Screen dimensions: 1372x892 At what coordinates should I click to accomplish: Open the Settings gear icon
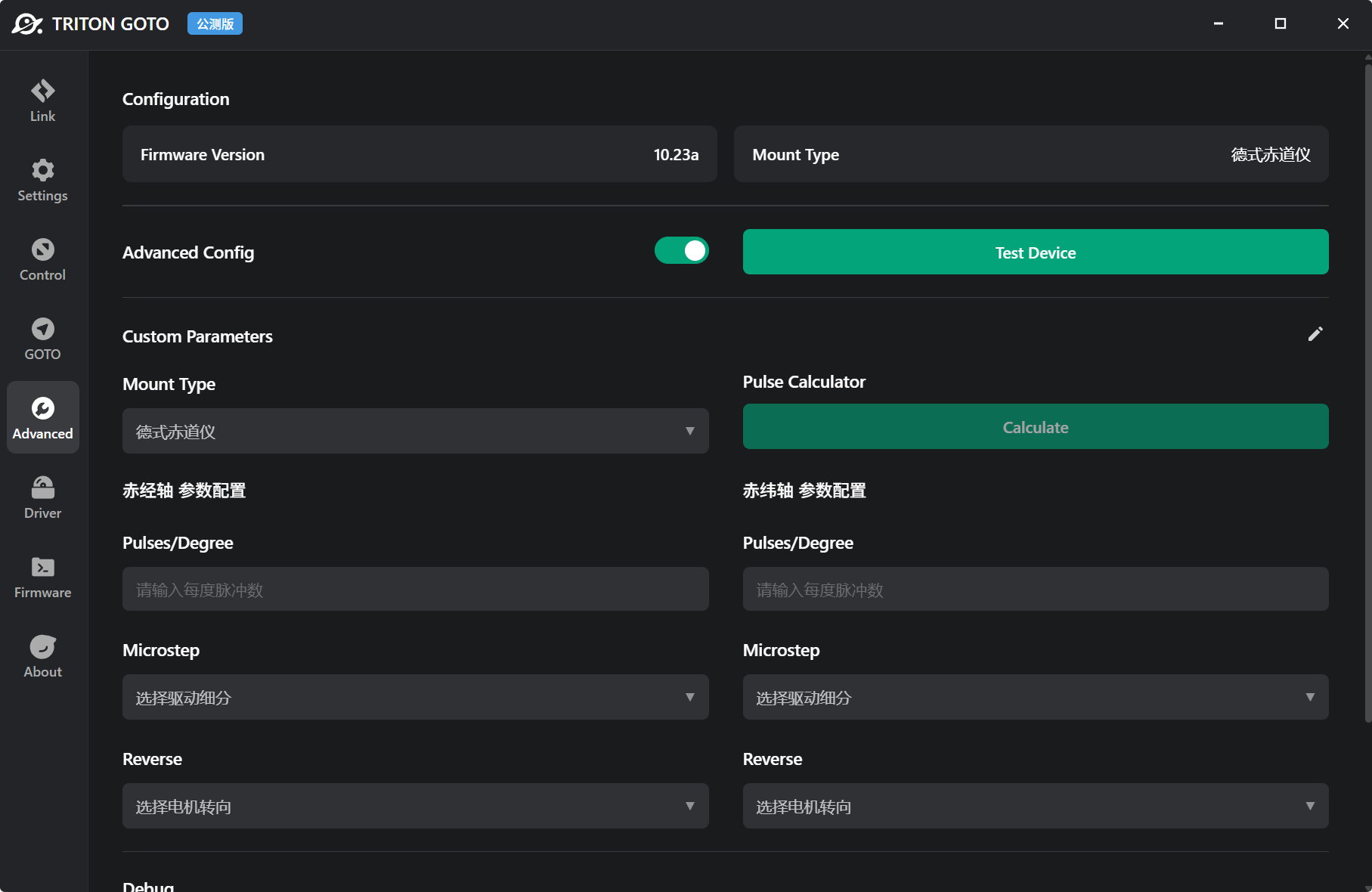42,180
